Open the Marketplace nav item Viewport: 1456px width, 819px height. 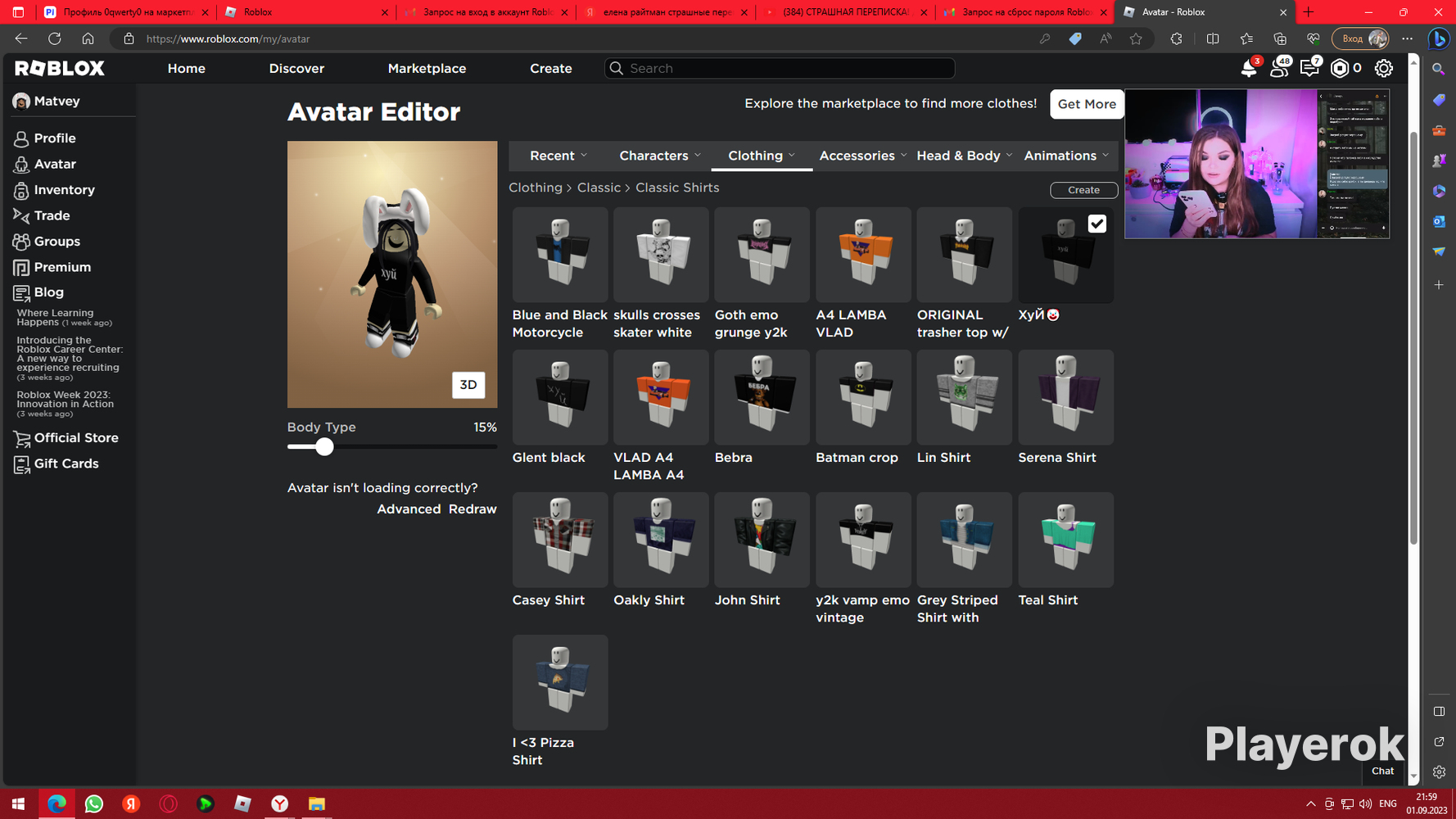click(427, 69)
